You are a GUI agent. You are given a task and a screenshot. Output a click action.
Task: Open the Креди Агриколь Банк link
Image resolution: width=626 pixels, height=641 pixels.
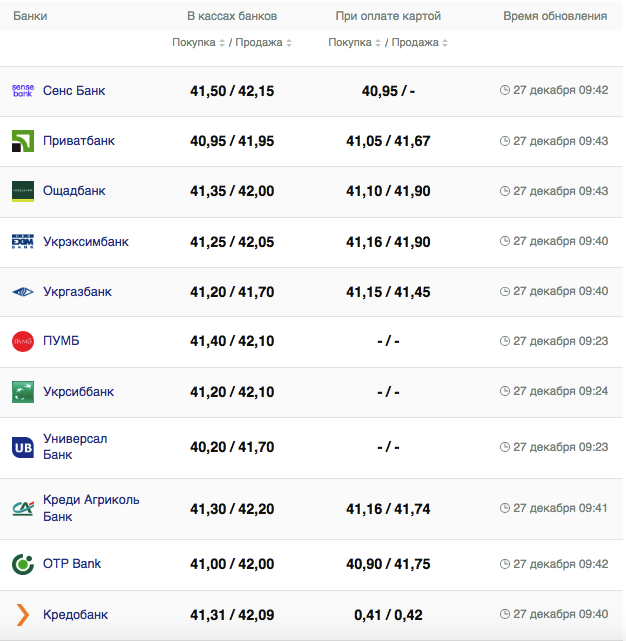tap(91, 508)
